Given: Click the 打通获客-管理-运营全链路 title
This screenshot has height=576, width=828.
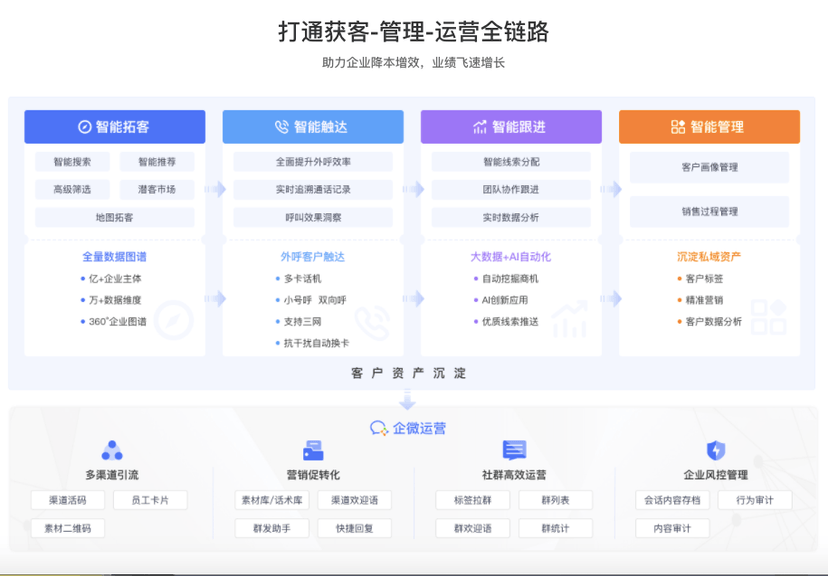Looking at the screenshot, I should point(413,32).
